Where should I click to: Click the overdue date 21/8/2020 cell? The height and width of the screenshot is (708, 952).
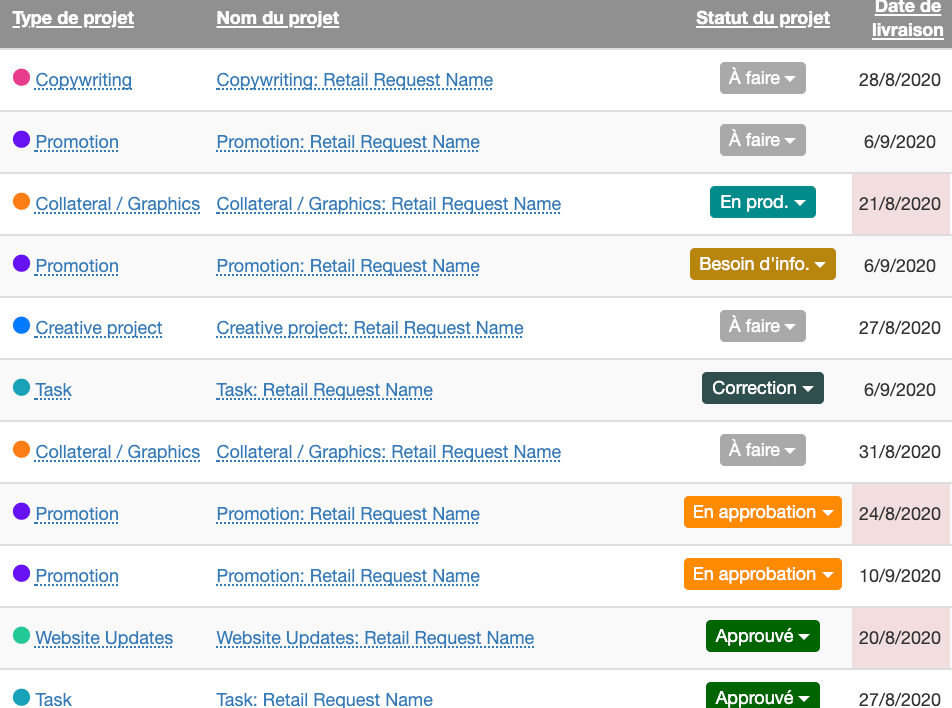coord(900,204)
